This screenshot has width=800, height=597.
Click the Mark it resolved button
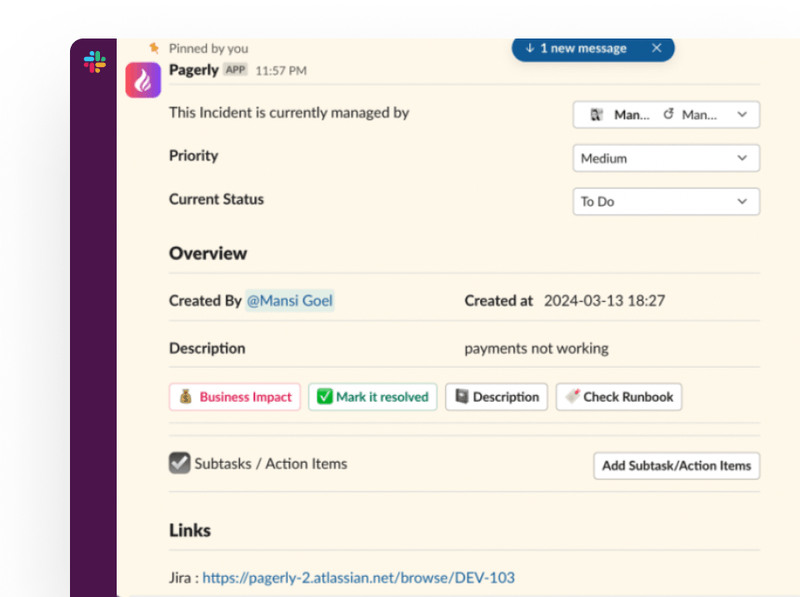click(x=372, y=397)
